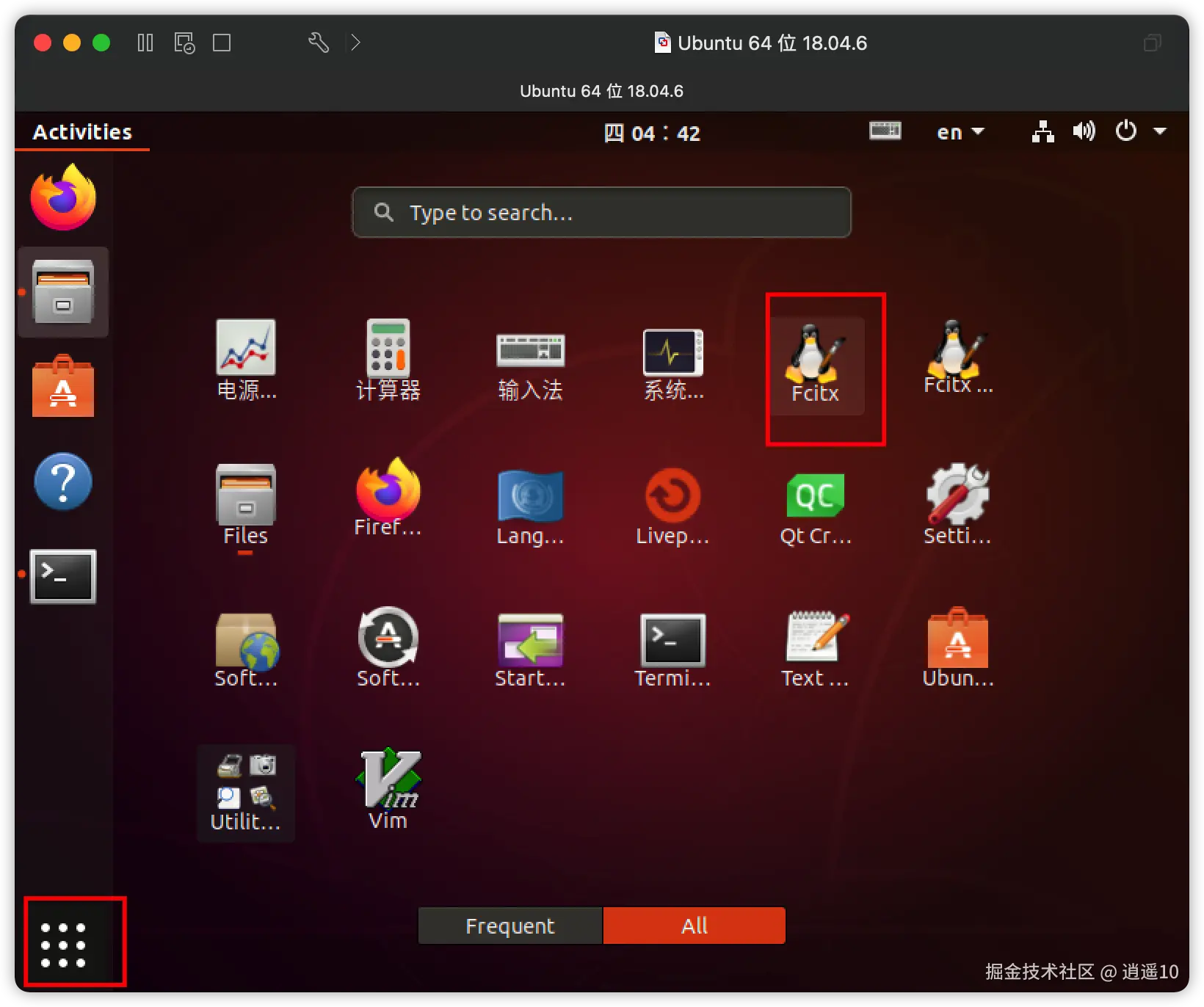Viewport: 1204px width, 1007px height.
Task: Open Firefox from the dock
Action: click(63, 197)
